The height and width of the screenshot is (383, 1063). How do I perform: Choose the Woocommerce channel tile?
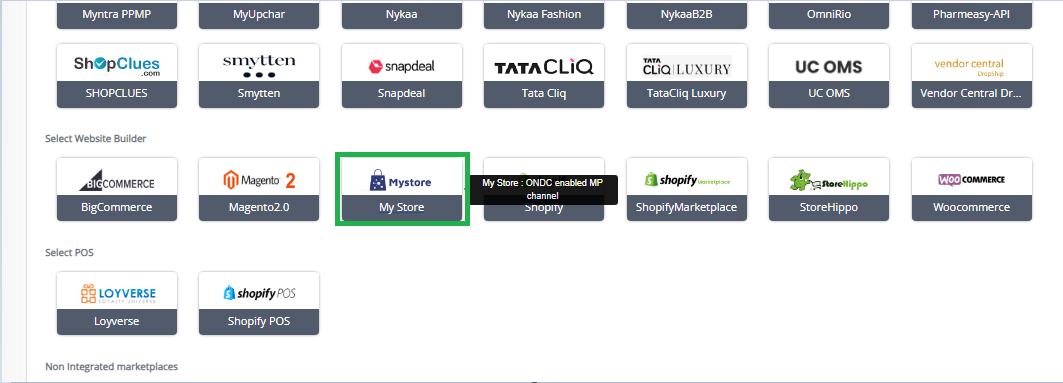[972, 189]
